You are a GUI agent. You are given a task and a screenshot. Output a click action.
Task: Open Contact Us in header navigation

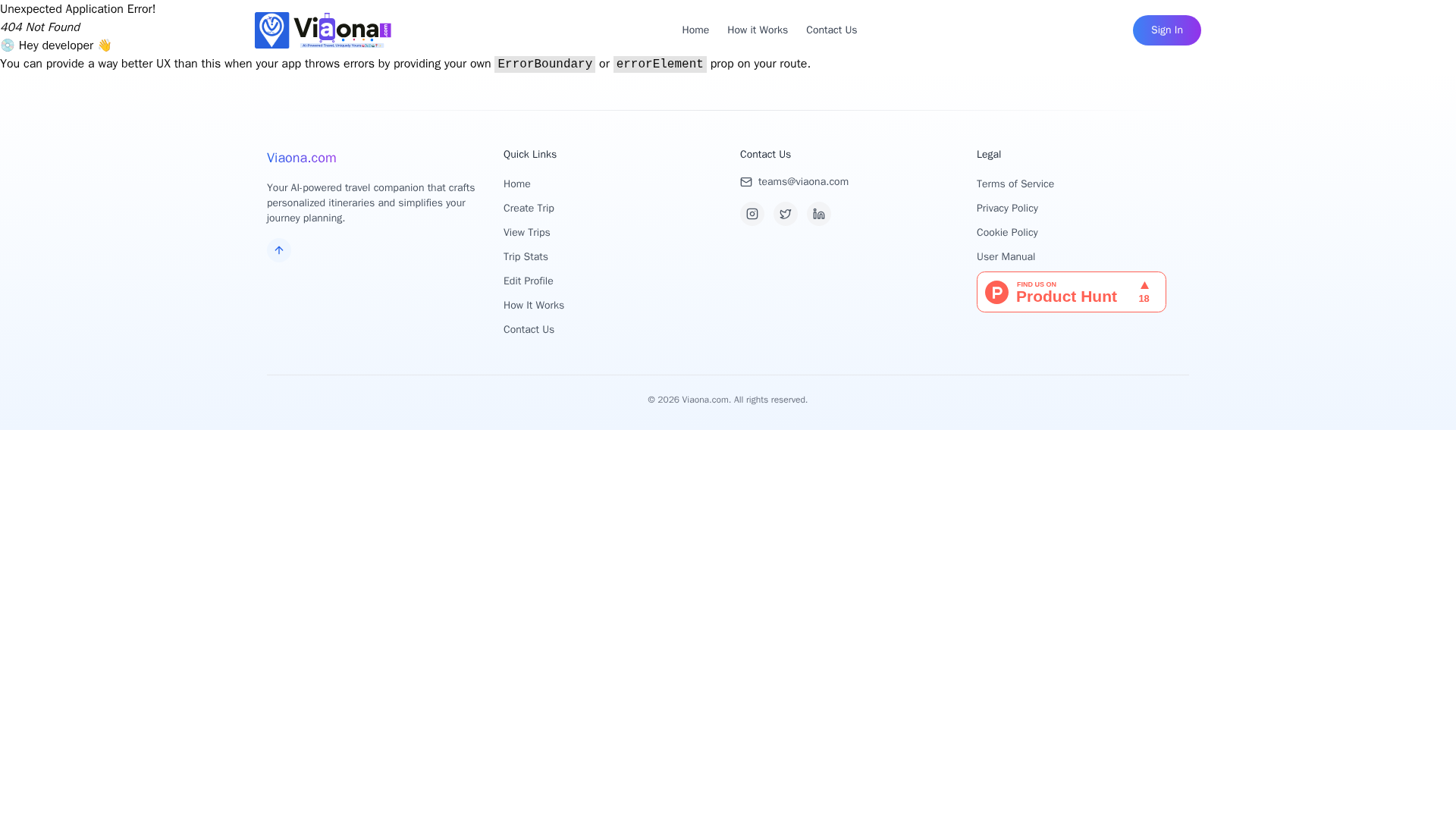tap(831, 30)
